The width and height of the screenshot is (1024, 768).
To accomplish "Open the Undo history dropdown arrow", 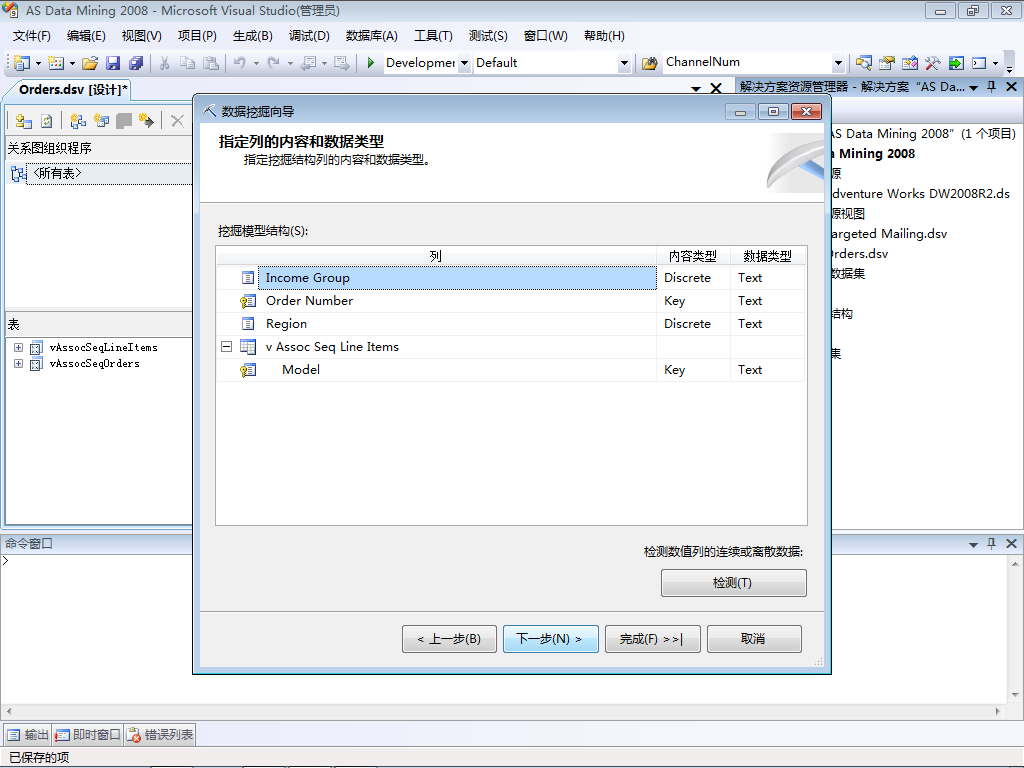I will click(256, 63).
